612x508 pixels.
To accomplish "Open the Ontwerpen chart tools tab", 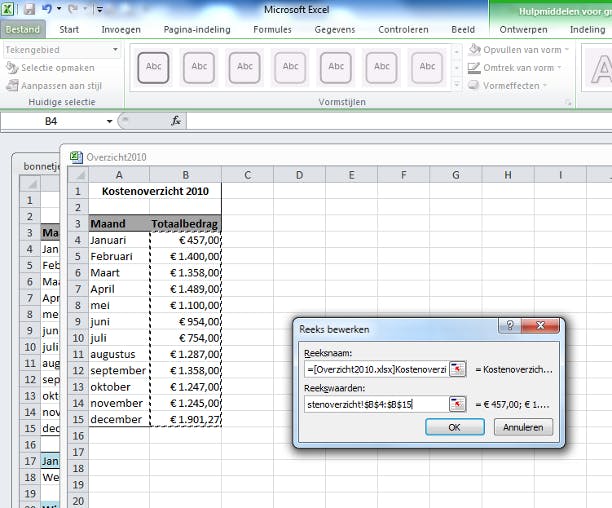I will tap(523, 29).
